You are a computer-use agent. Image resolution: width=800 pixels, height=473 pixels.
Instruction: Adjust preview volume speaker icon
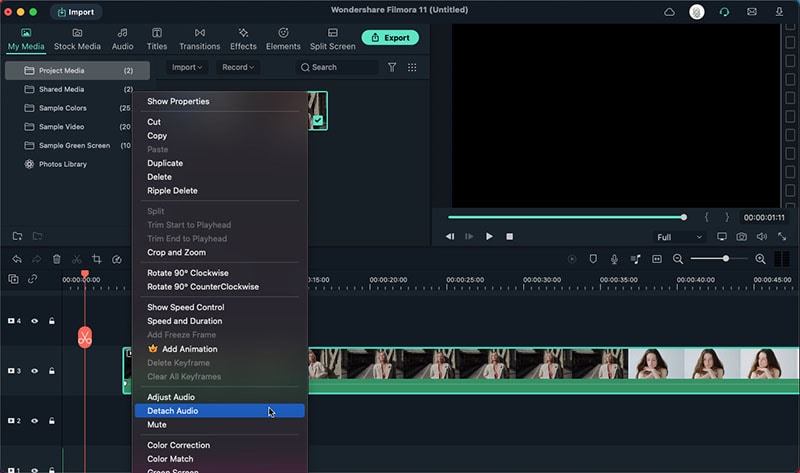(762, 237)
